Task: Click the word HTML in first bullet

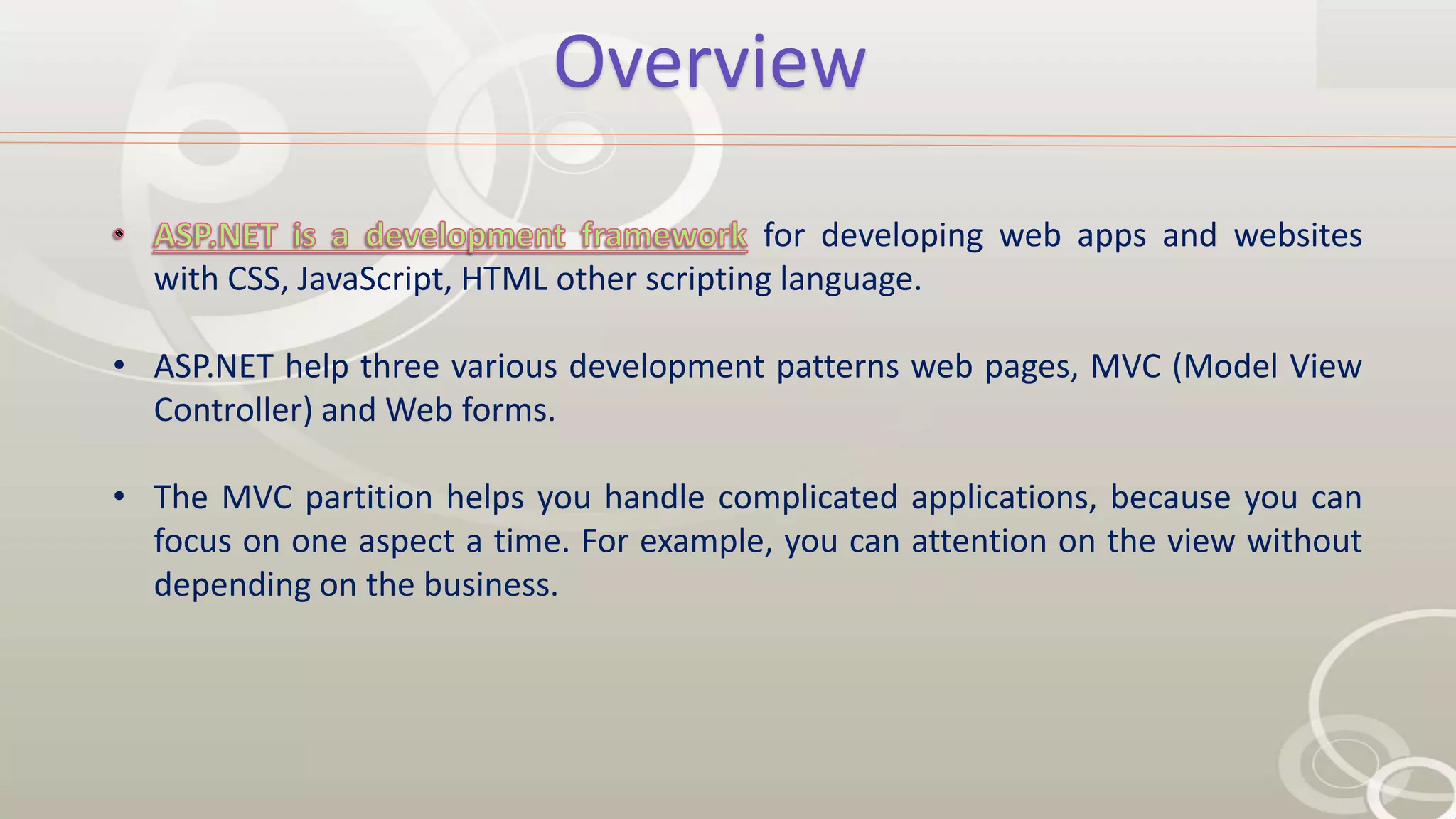Action: pyautogui.click(x=504, y=279)
